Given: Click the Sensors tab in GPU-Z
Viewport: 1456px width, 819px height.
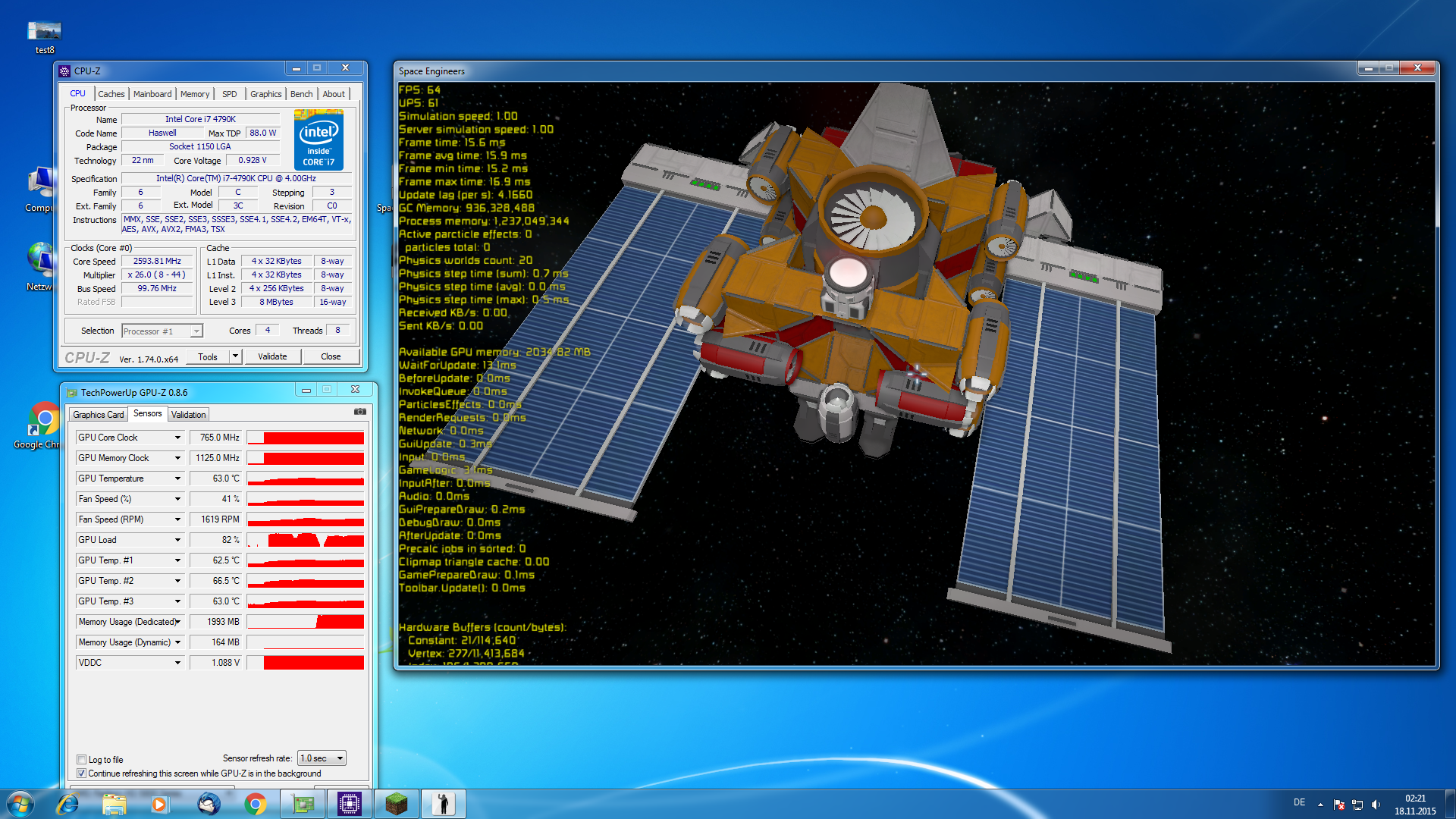Looking at the screenshot, I should tap(147, 413).
